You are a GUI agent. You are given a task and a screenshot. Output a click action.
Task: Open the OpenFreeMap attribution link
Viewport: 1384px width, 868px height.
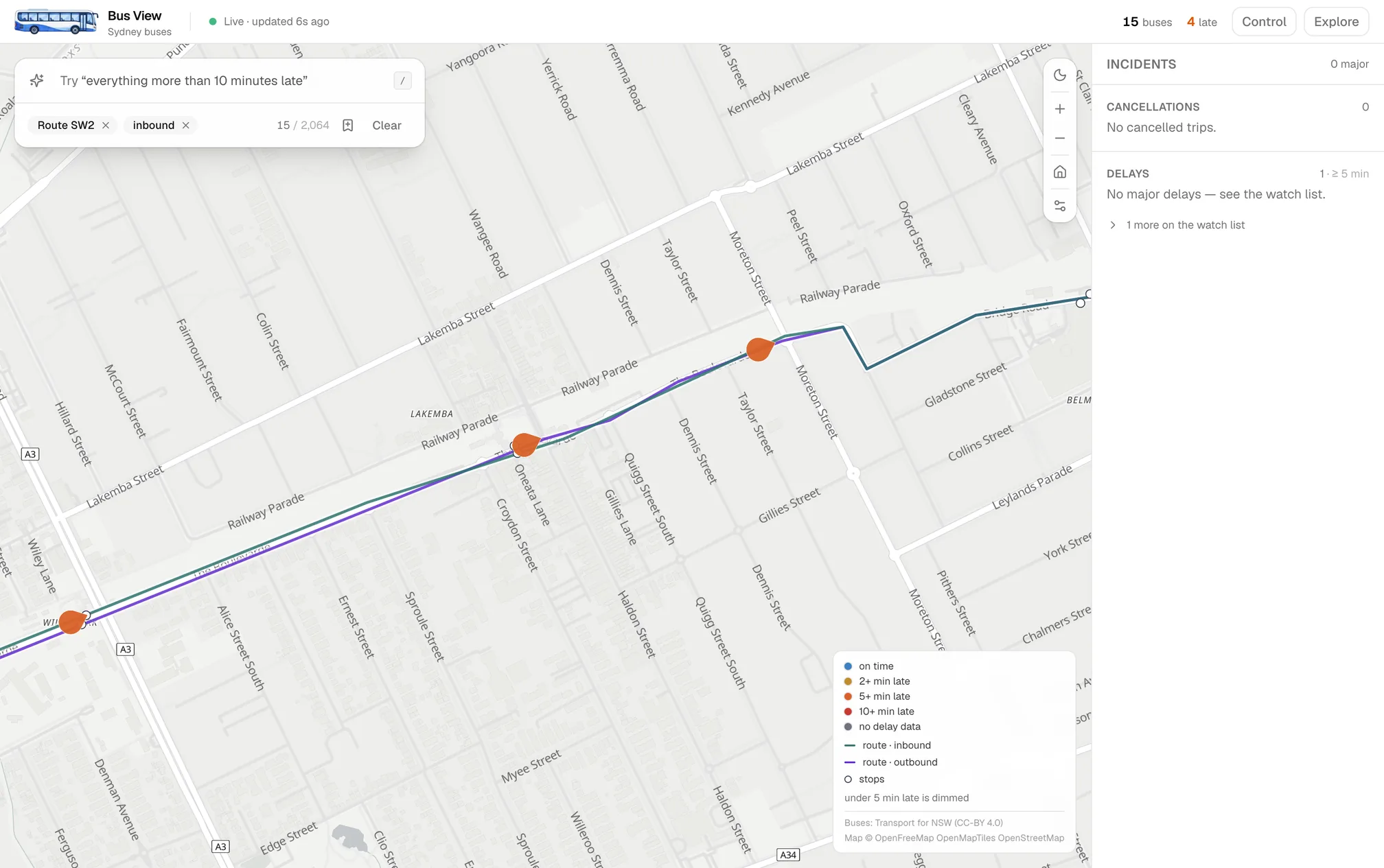(x=904, y=838)
